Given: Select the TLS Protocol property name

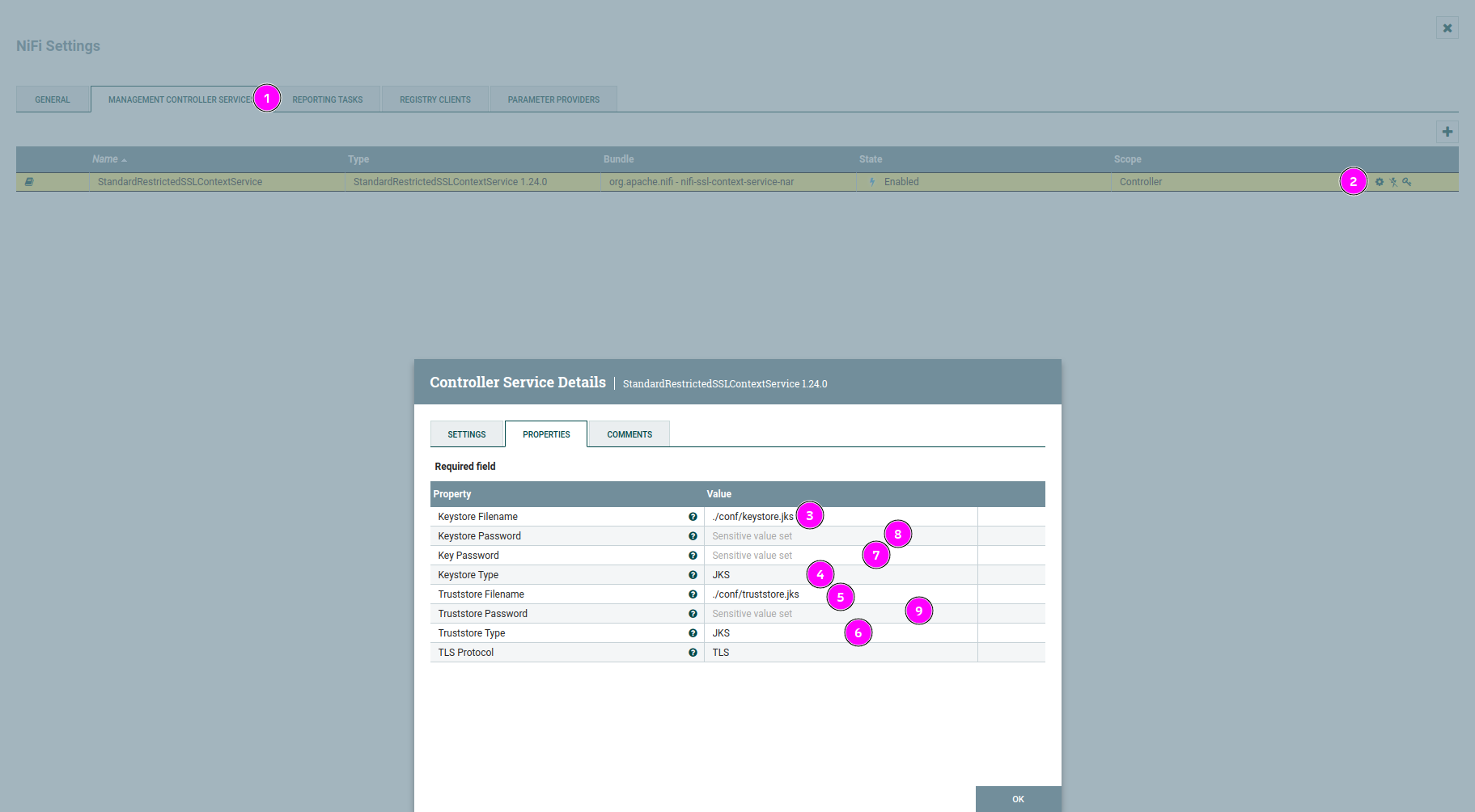Looking at the screenshot, I should 466,653.
